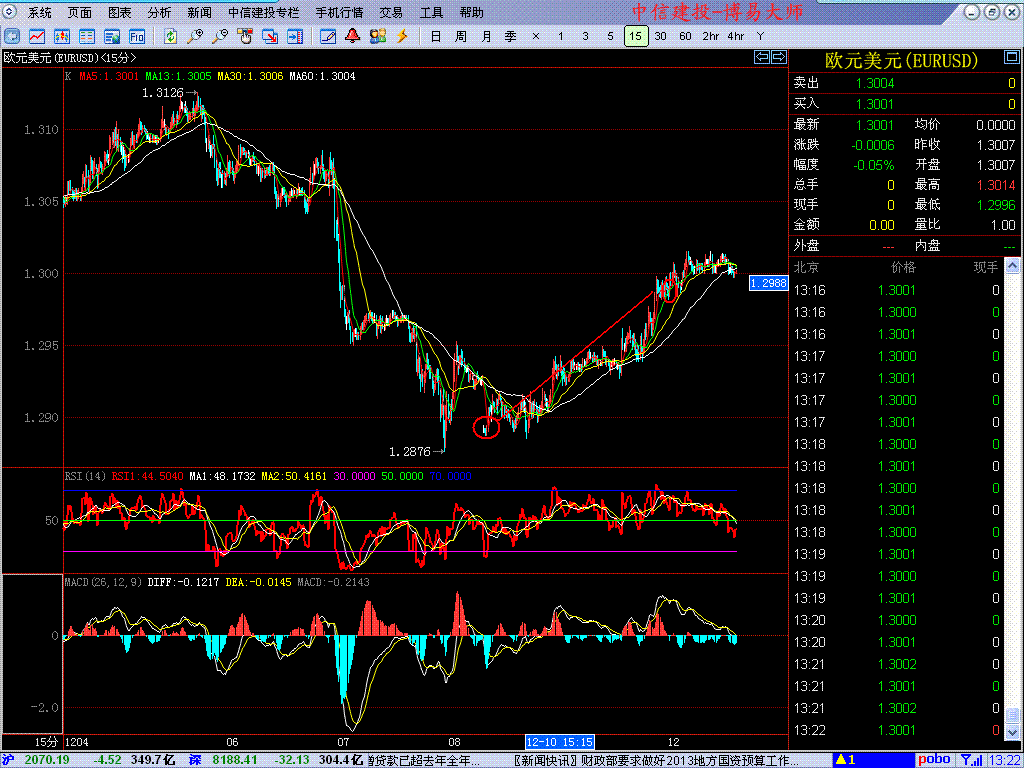
Task: Click the F10 info toolbar icon
Action: 136,36
